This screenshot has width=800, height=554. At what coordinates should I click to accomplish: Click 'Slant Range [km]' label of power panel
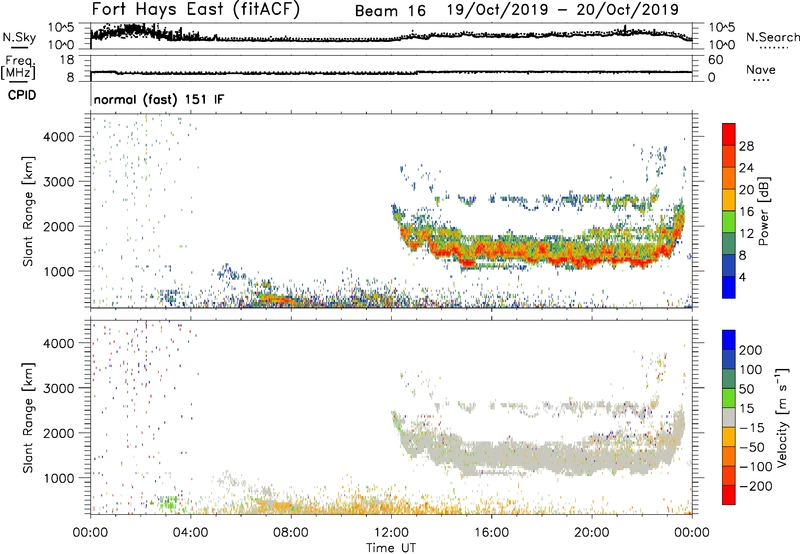(28, 212)
